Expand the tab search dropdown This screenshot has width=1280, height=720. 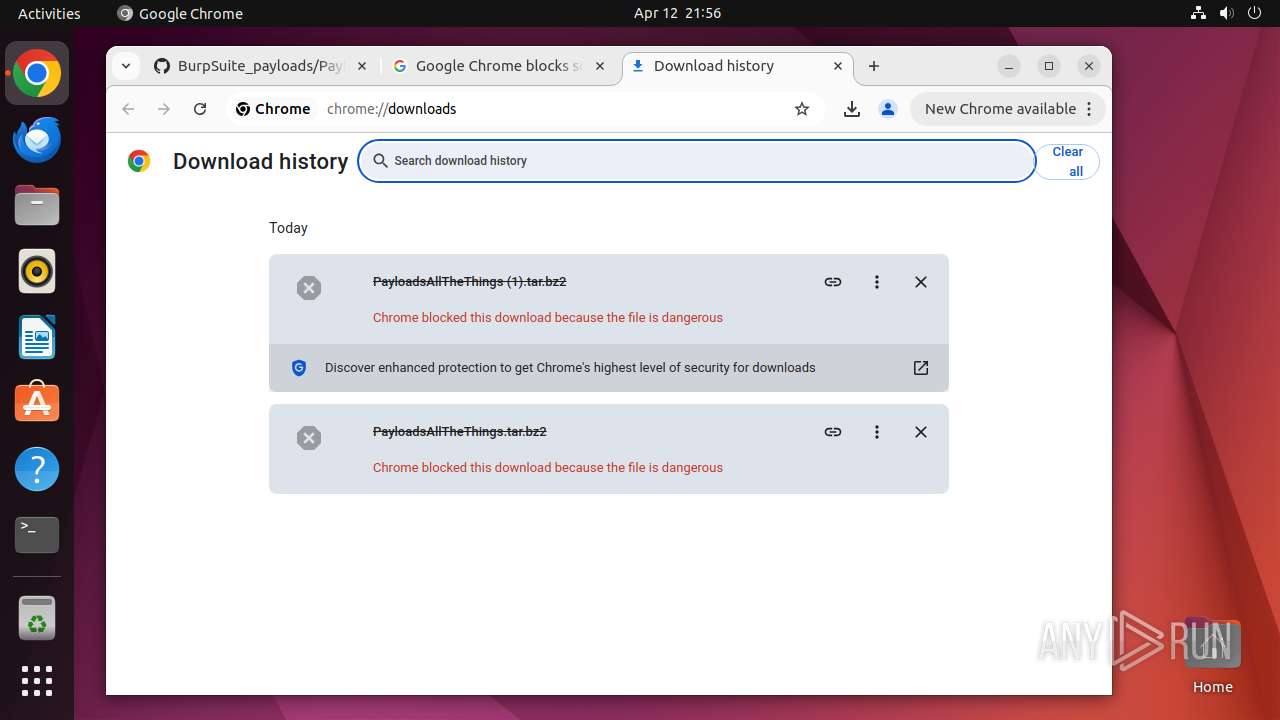pos(125,66)
